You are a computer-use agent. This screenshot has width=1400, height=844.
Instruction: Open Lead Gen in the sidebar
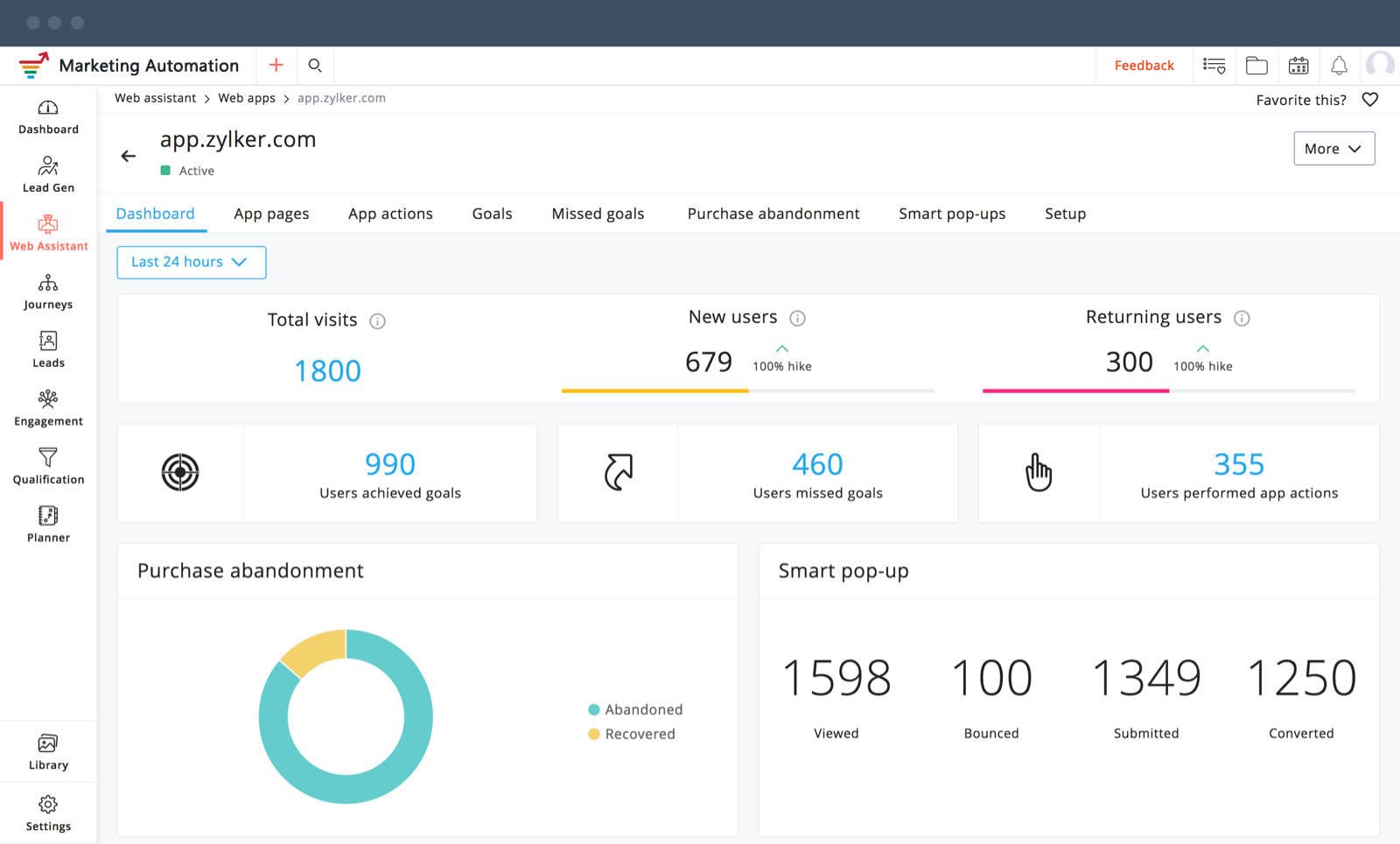click(48, 175)
